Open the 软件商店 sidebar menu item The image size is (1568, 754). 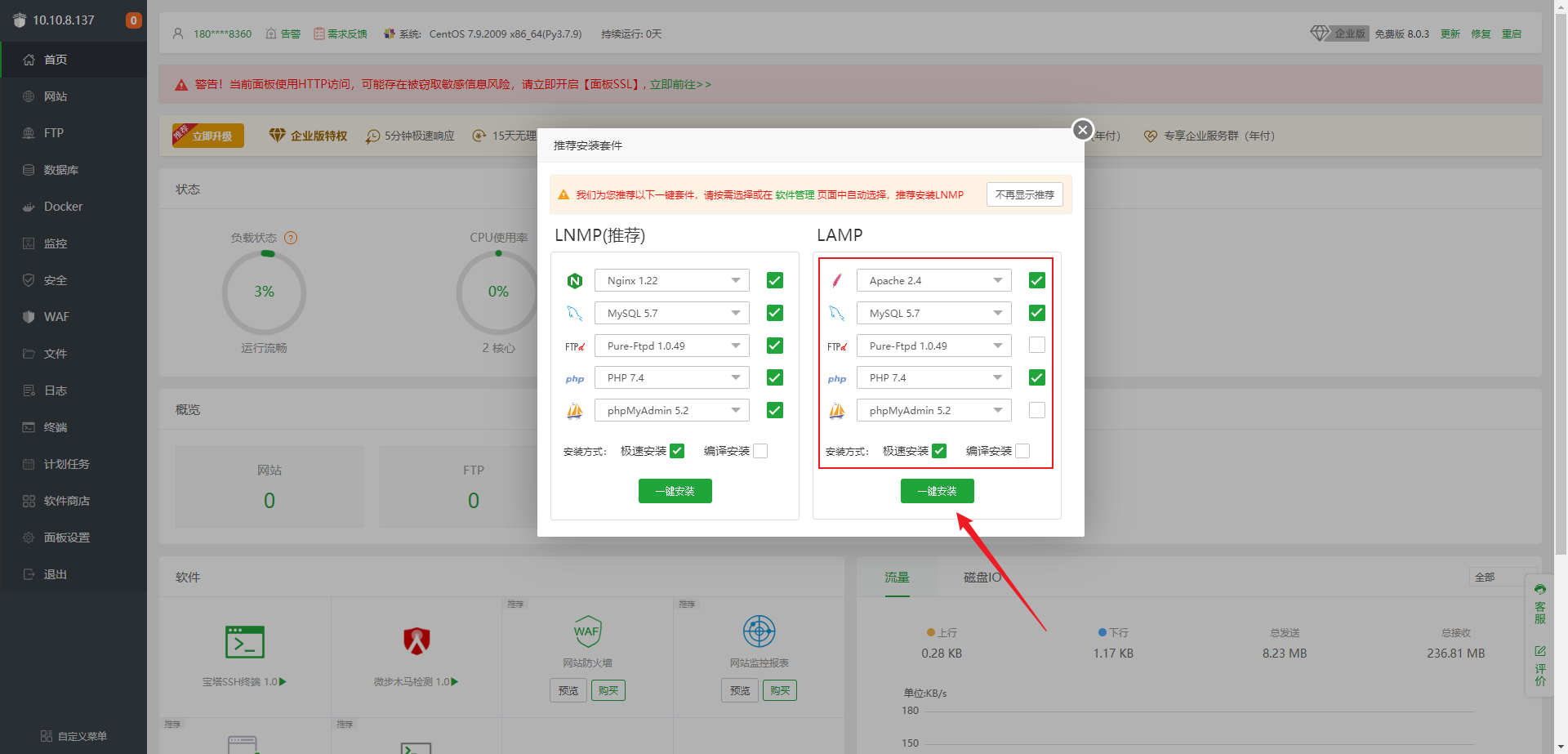(73, 501)
